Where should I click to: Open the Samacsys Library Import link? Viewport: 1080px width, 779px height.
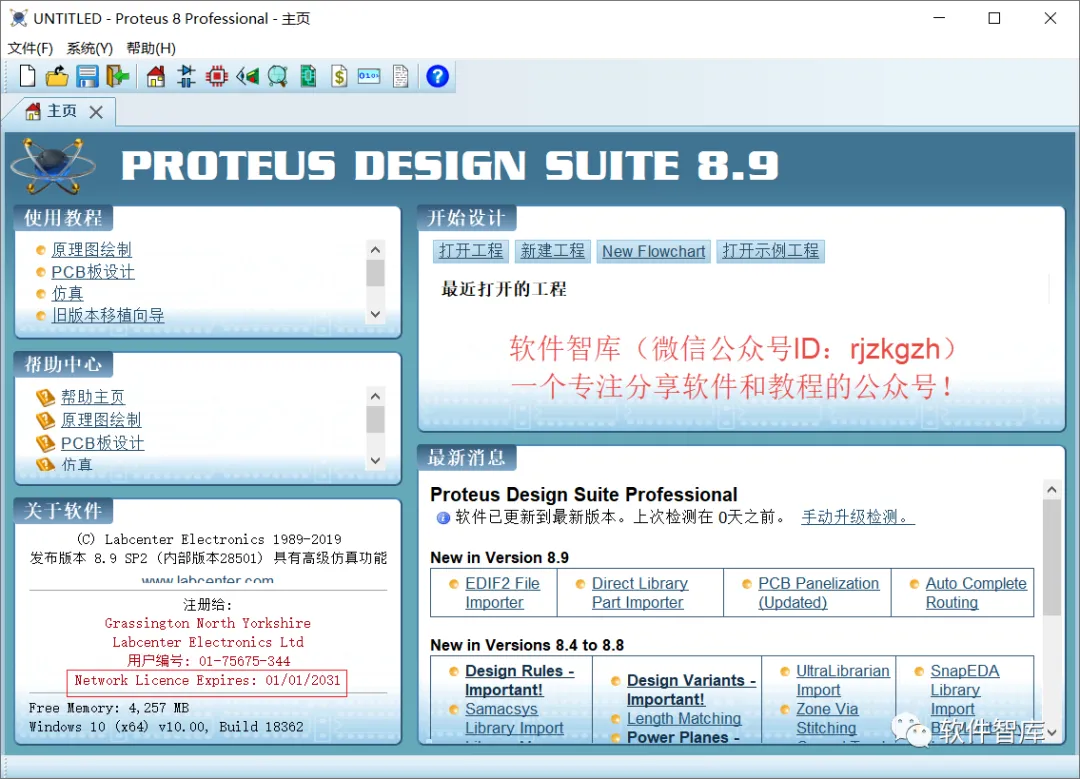514,718
